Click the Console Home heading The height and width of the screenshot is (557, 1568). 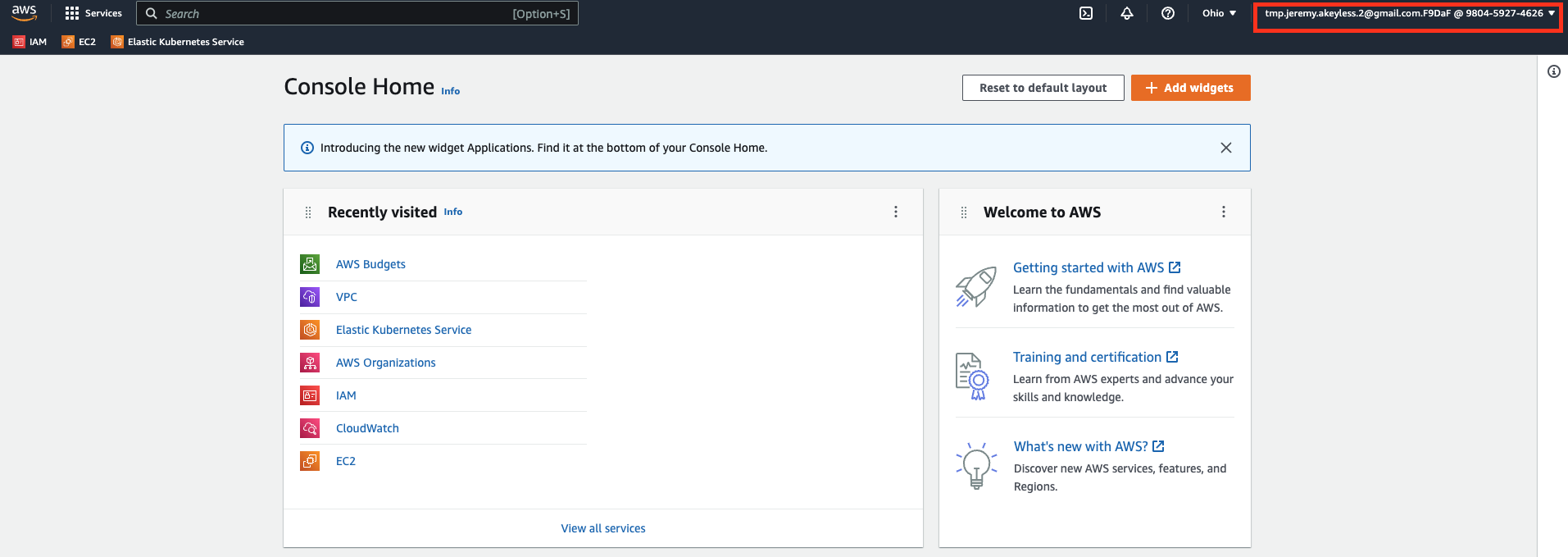[359, 86]
